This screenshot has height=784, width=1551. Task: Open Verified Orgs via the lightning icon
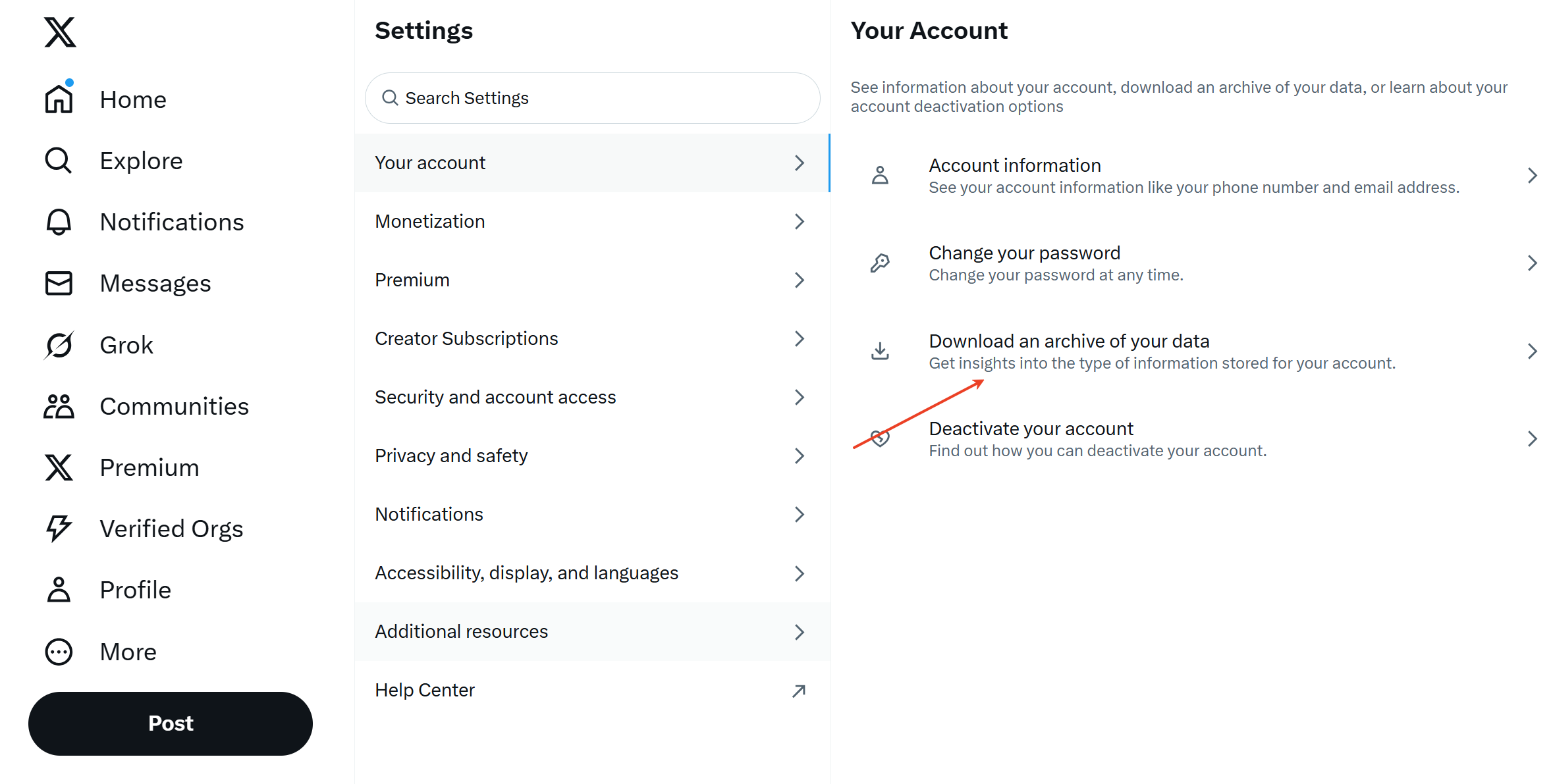[59, 529]
